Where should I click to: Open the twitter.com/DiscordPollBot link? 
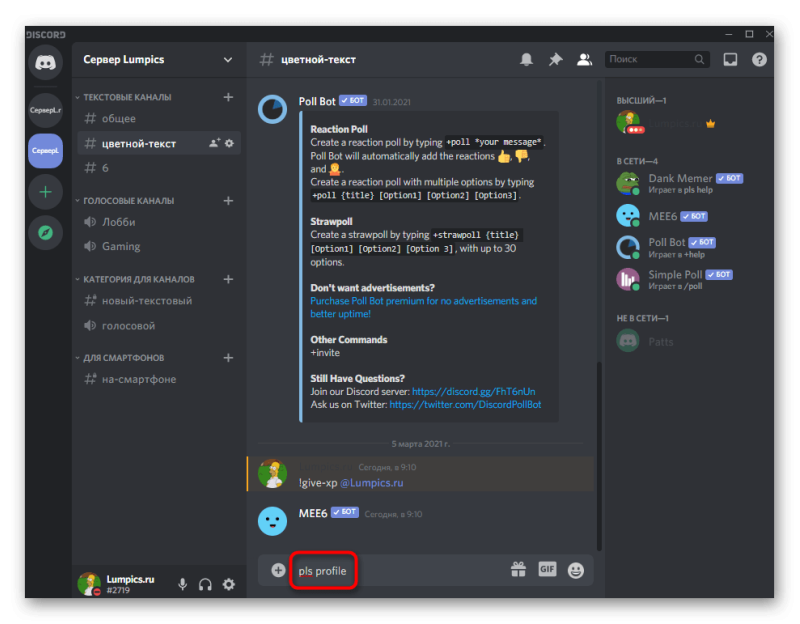coord(465,405)
